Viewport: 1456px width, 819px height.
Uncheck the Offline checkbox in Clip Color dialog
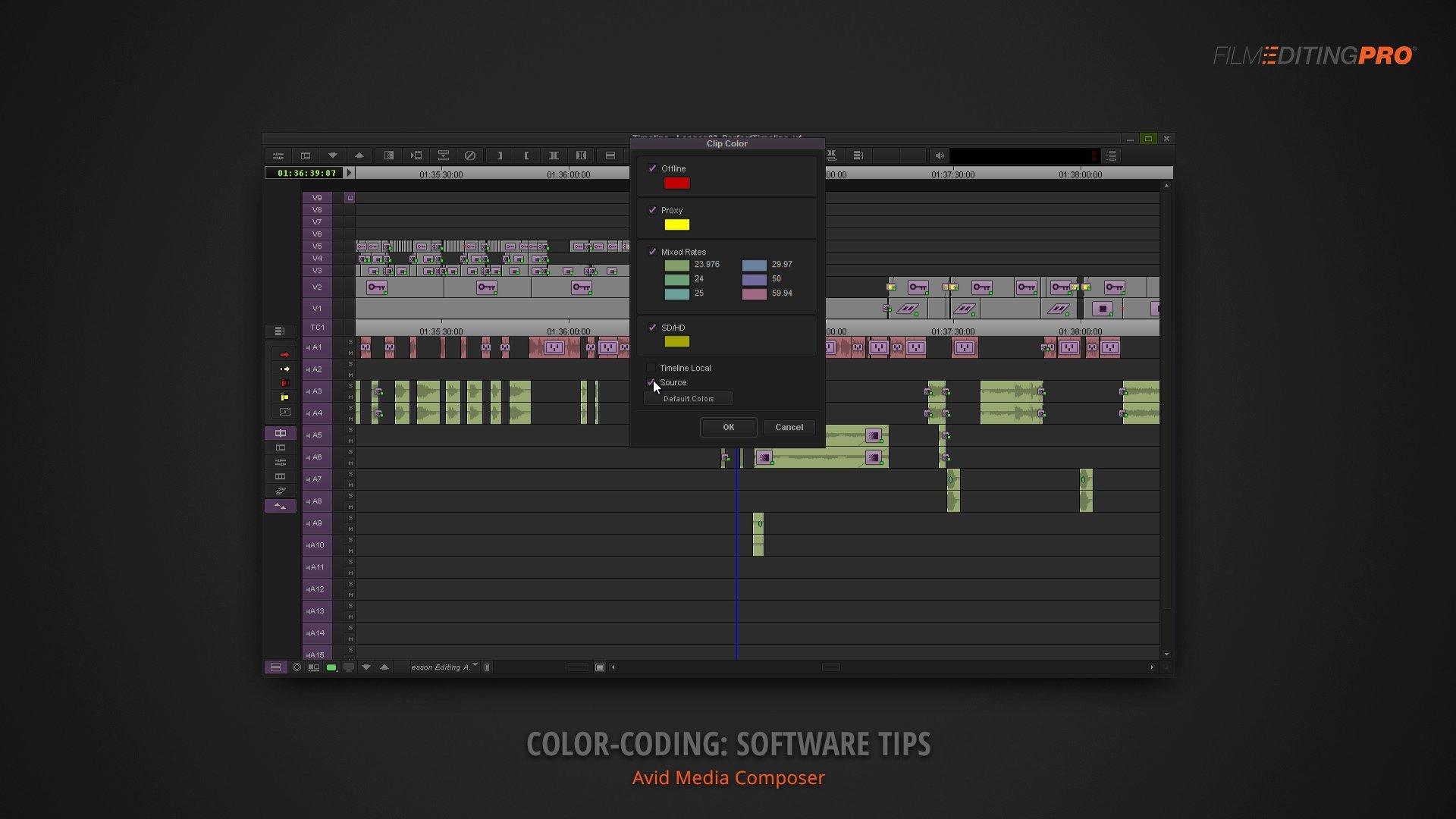click(653, 168)
